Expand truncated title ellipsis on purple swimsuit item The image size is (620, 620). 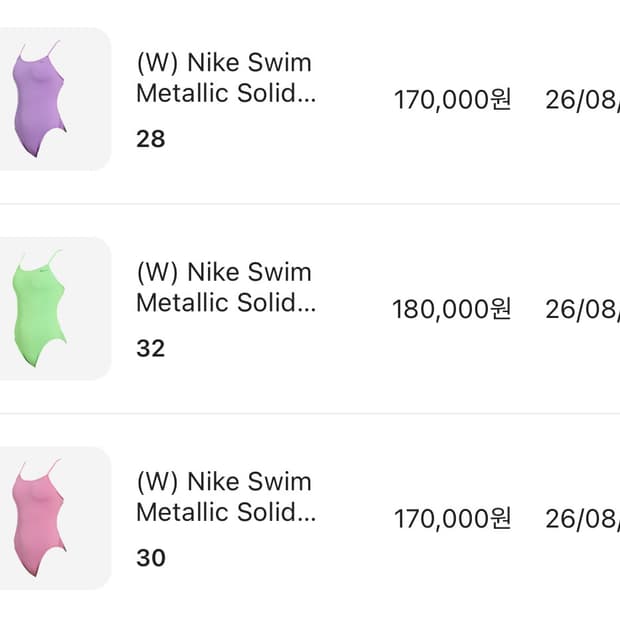(x=306, y=97)
